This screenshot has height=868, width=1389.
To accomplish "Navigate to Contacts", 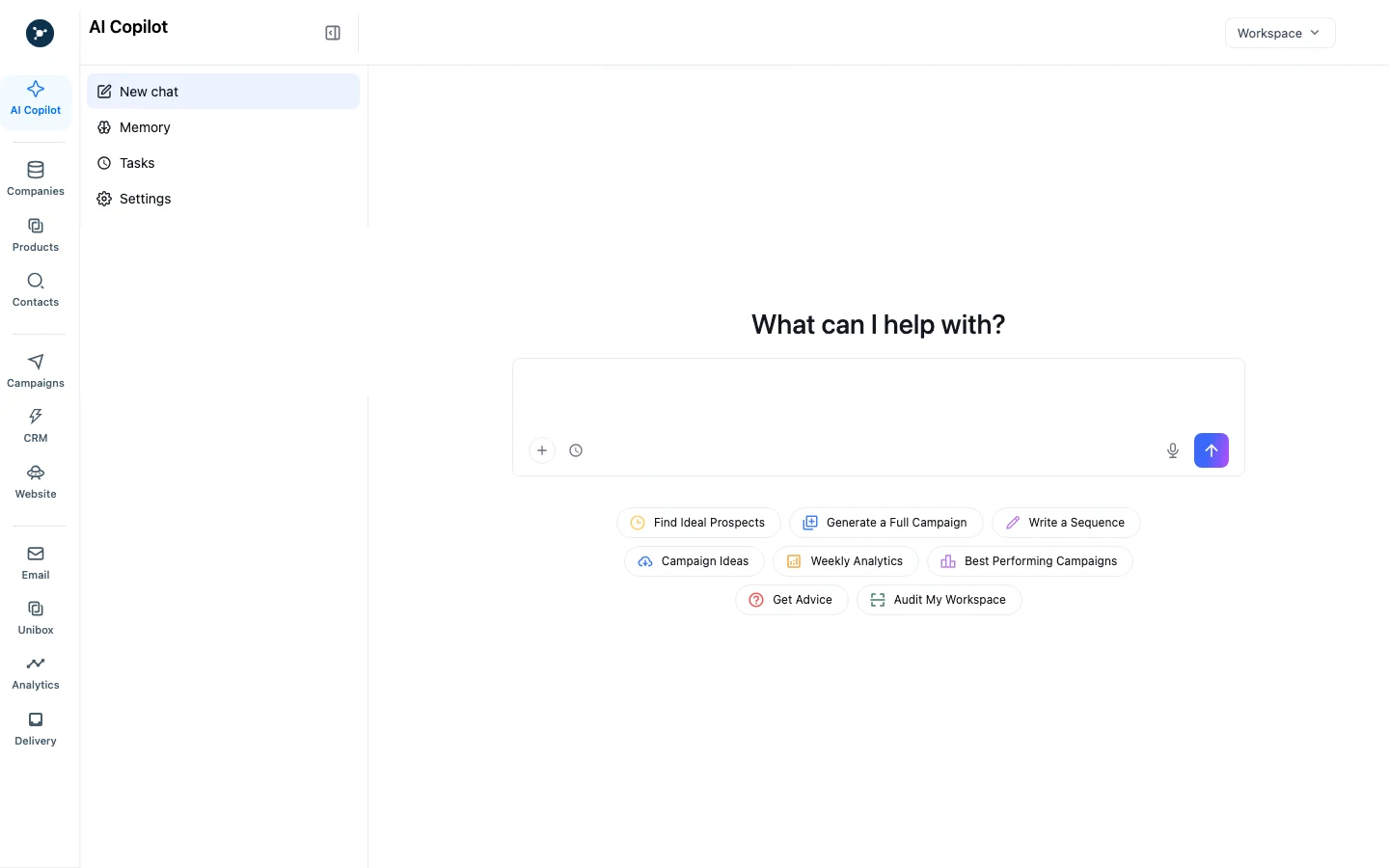I will coord(36,290).
